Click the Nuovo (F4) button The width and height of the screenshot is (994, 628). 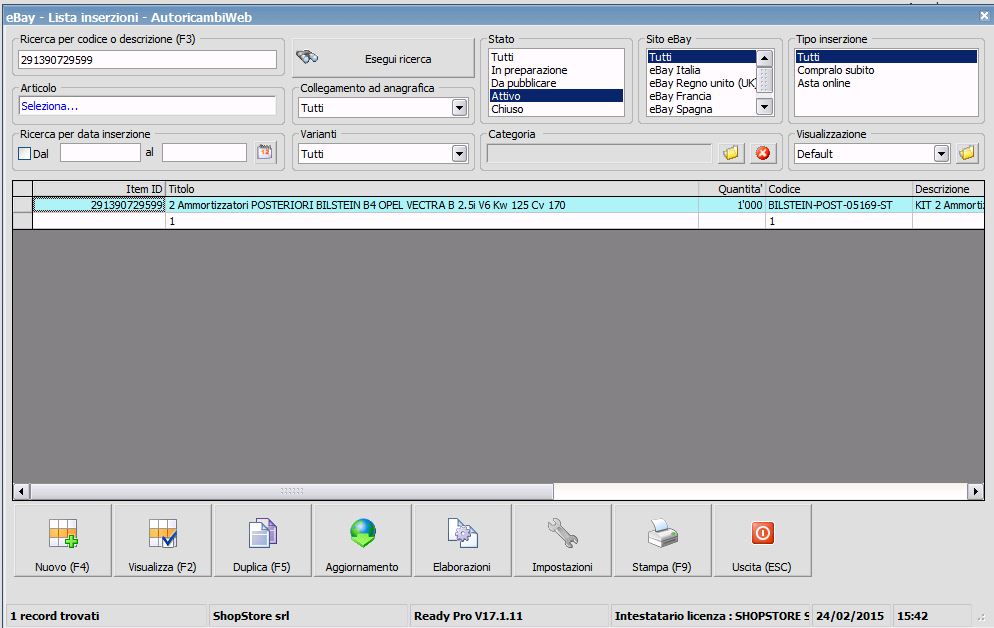tap(62, 541)
